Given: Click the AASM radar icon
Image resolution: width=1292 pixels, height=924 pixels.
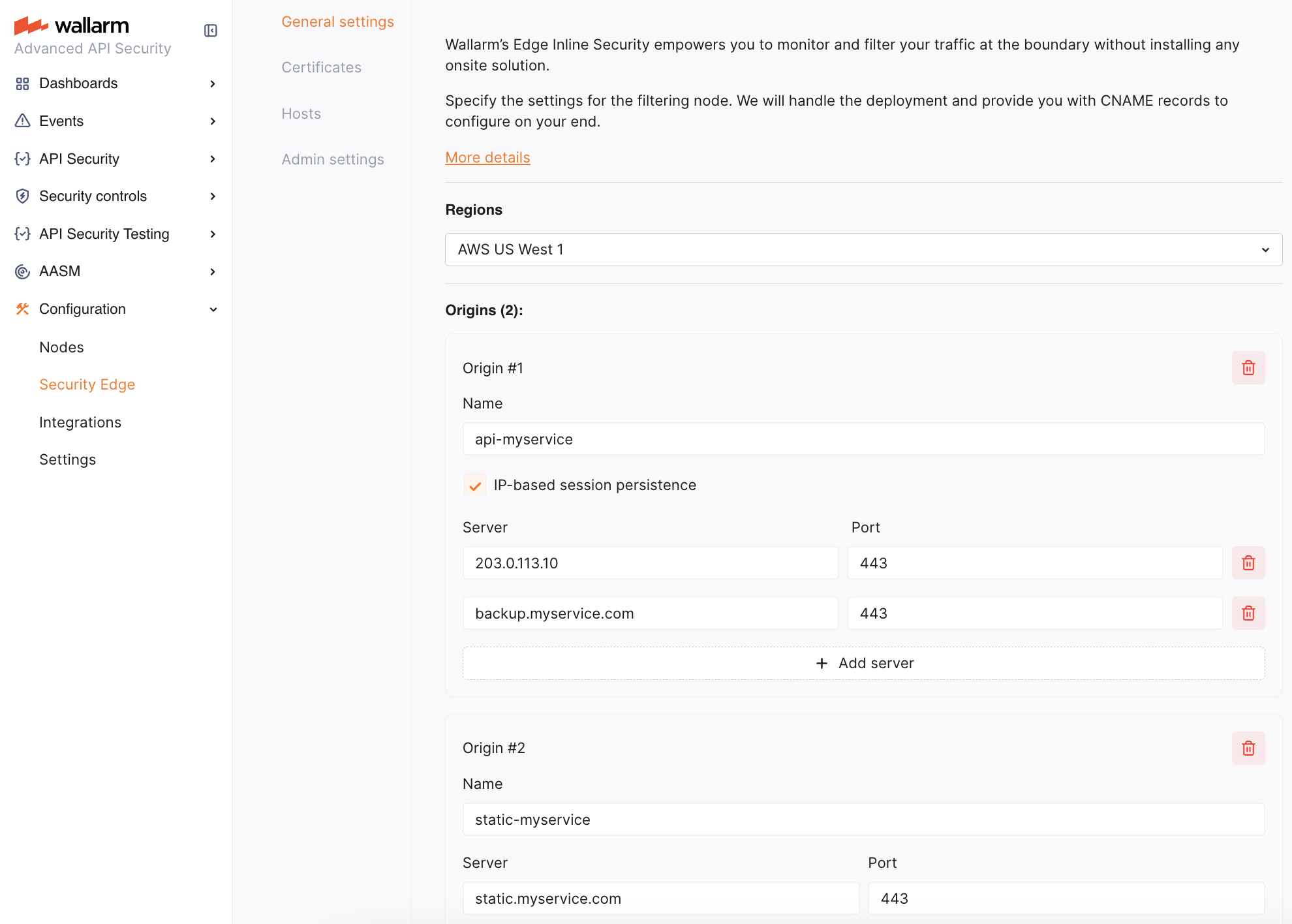Looking at the screenshot, I should click(x=23, y=271).
